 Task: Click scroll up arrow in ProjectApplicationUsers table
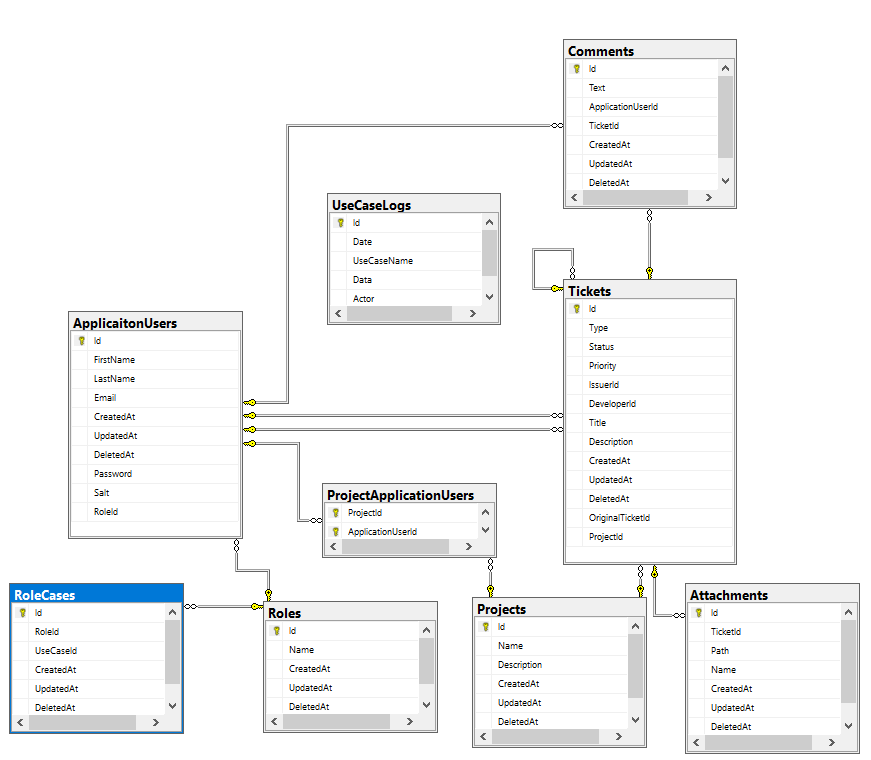click(x=485, y=512)
